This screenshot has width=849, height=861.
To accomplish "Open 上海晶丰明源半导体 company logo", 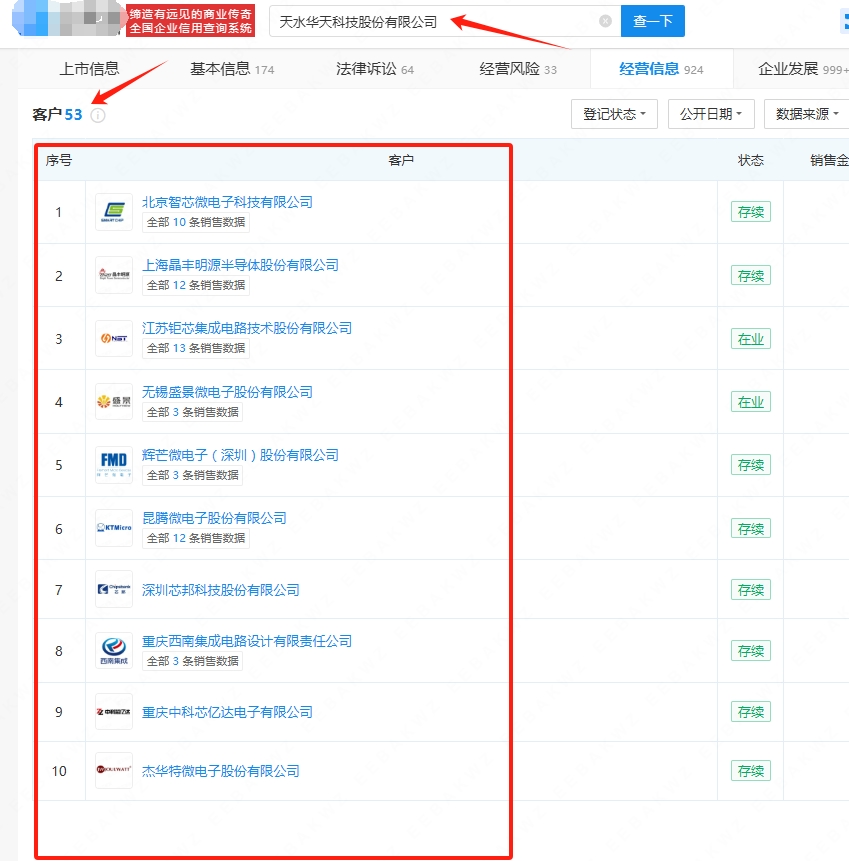I will [114, 275].
